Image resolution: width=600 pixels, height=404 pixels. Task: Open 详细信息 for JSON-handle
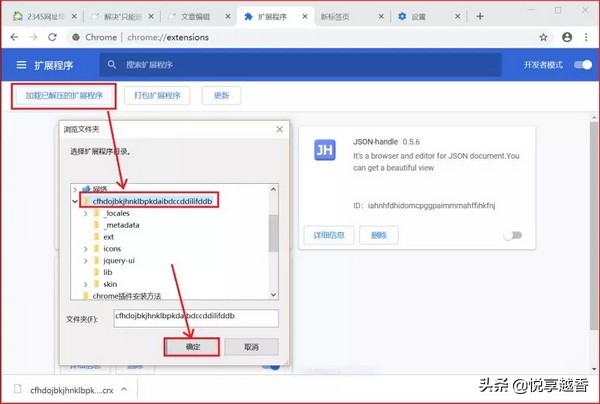pyautogui.click(x=329, y=235)
